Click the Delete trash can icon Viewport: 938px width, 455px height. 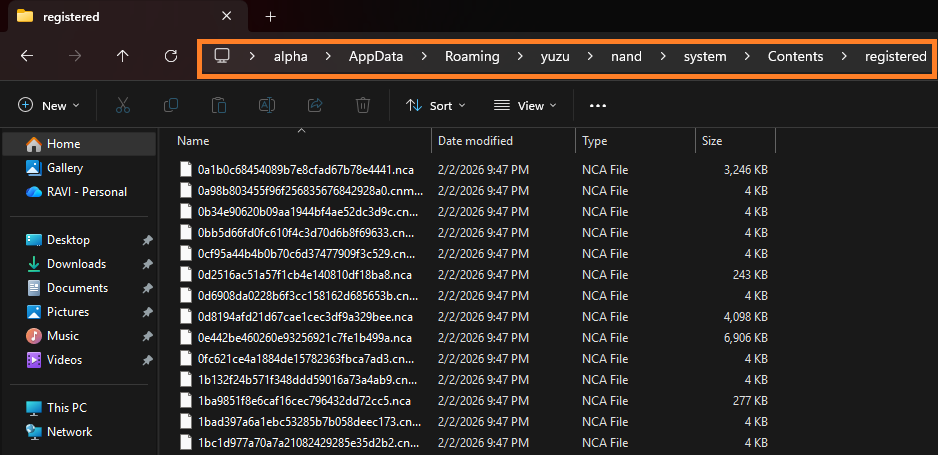tap(363, 105)
